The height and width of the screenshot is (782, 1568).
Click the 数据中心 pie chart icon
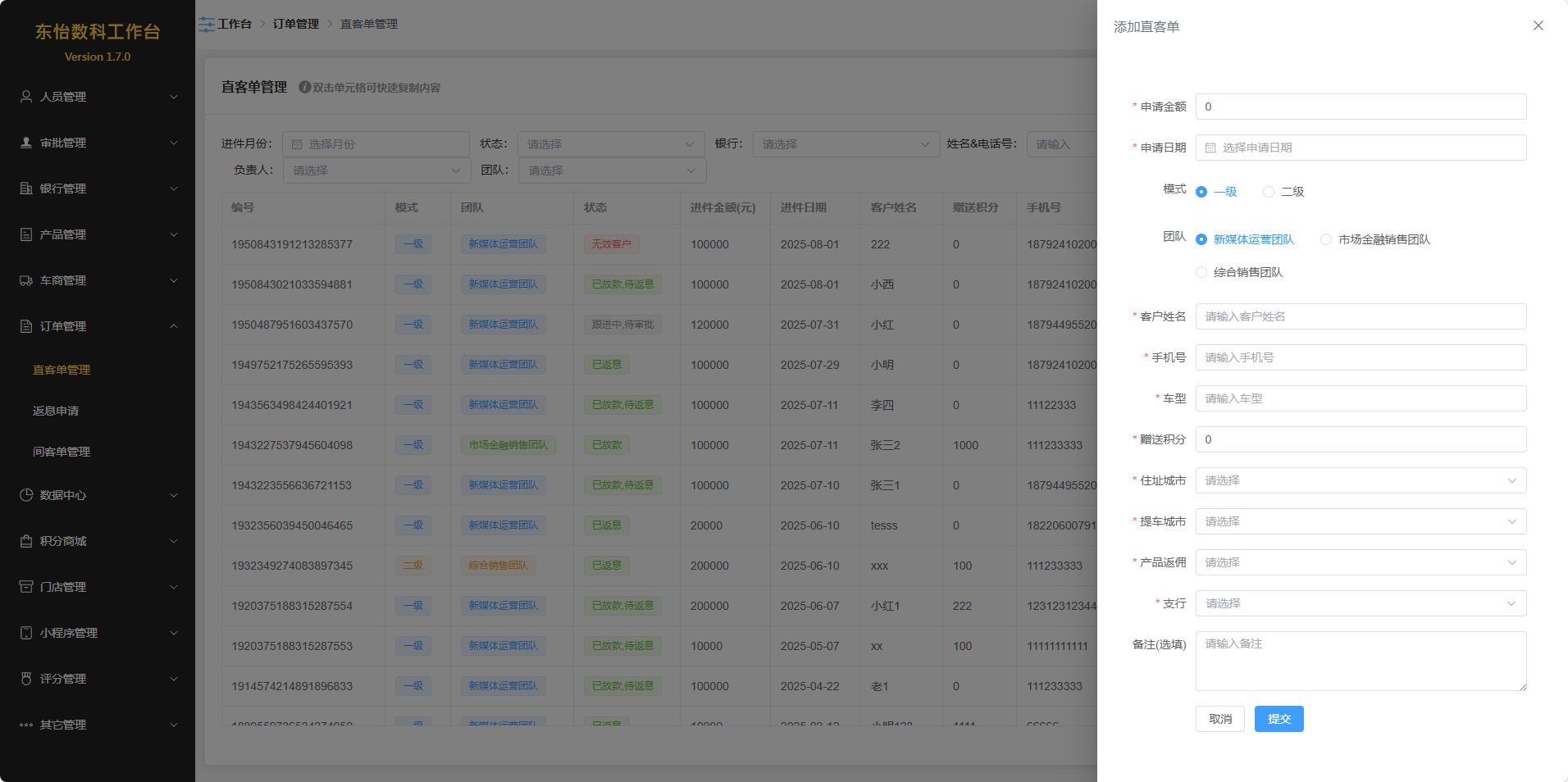[x=26, y=495]
